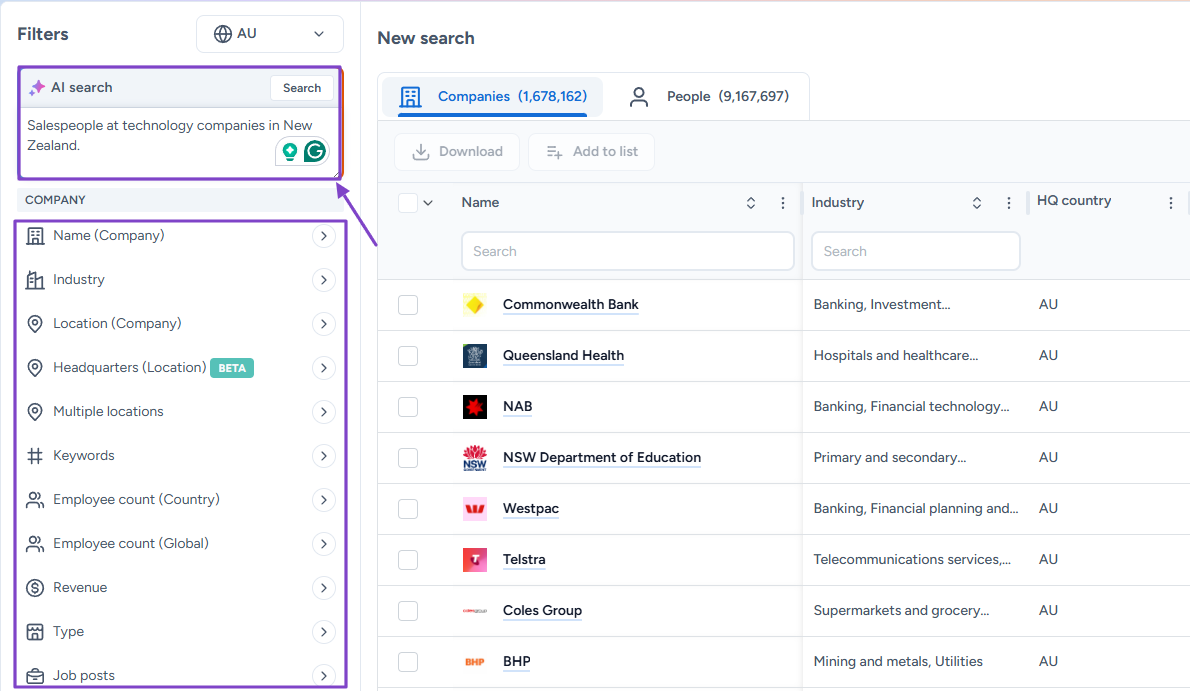
Task: Check the NSW Department of Education checkbox
Action: click(x=408, y=458)
